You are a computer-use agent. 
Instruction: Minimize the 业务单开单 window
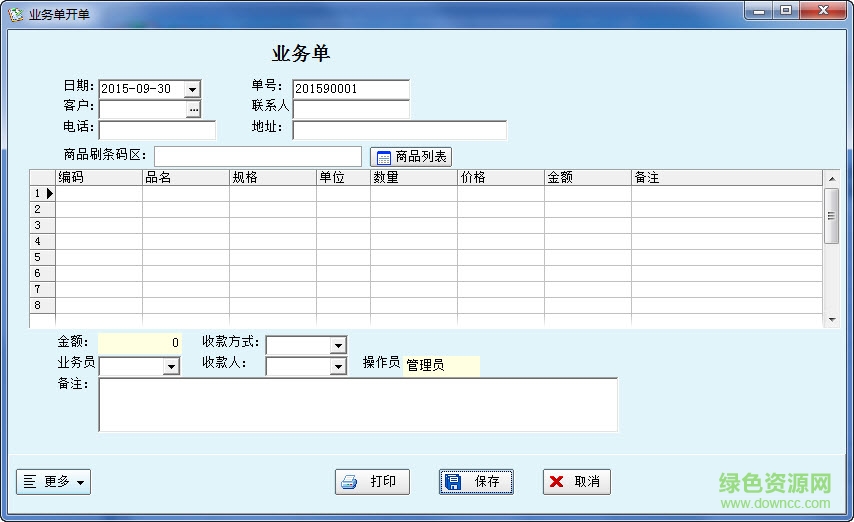click(759, 10)
